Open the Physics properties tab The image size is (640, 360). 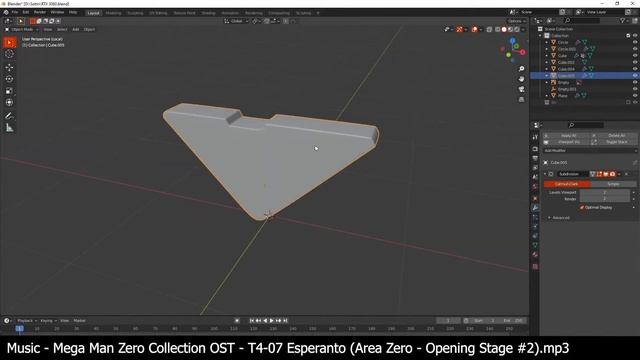535,227
